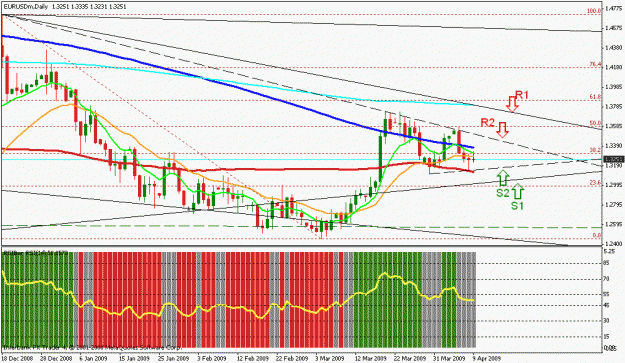The height and width of the screenshot is (363, 625).
Task: Select the S1 support text label
Action: [x=517, y=206]
